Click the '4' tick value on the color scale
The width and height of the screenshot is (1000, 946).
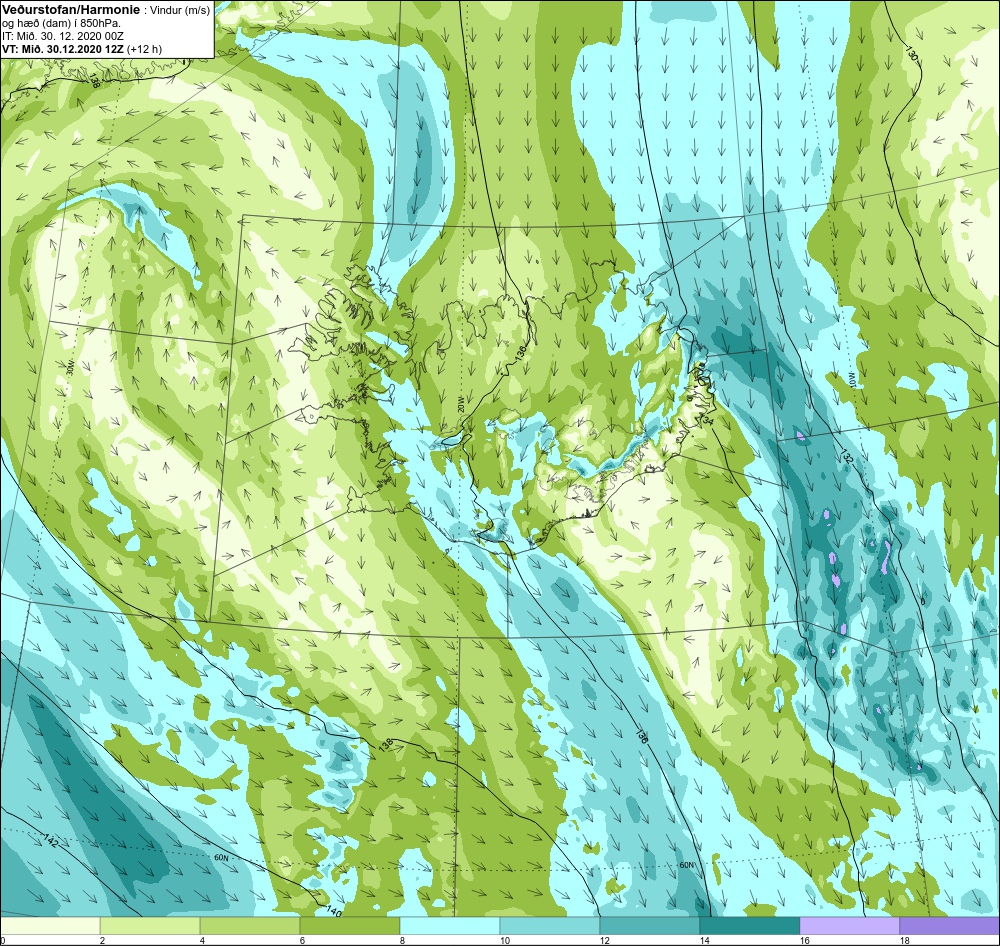click(202, 940)
